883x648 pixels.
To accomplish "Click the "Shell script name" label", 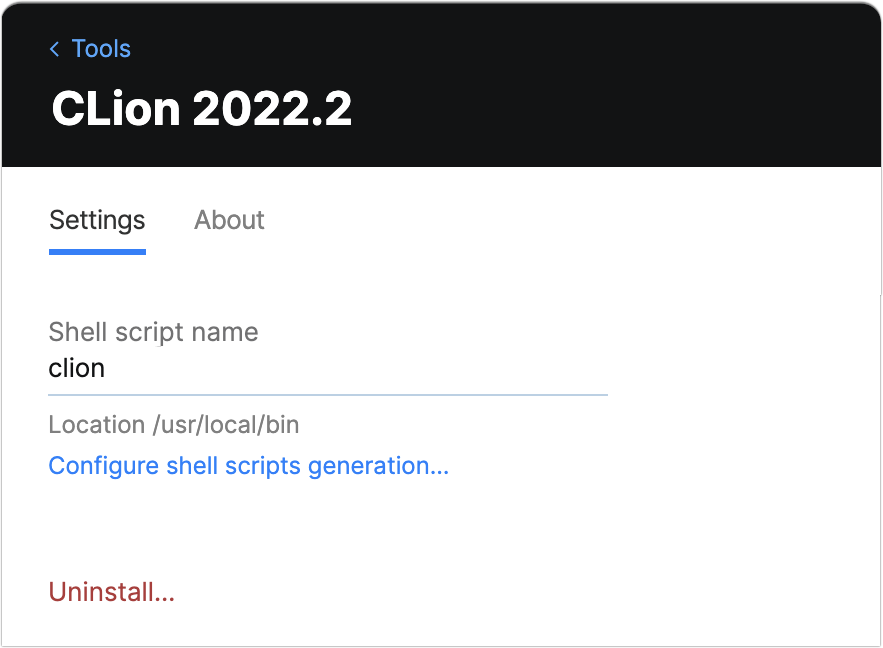I will click(153, 331).
